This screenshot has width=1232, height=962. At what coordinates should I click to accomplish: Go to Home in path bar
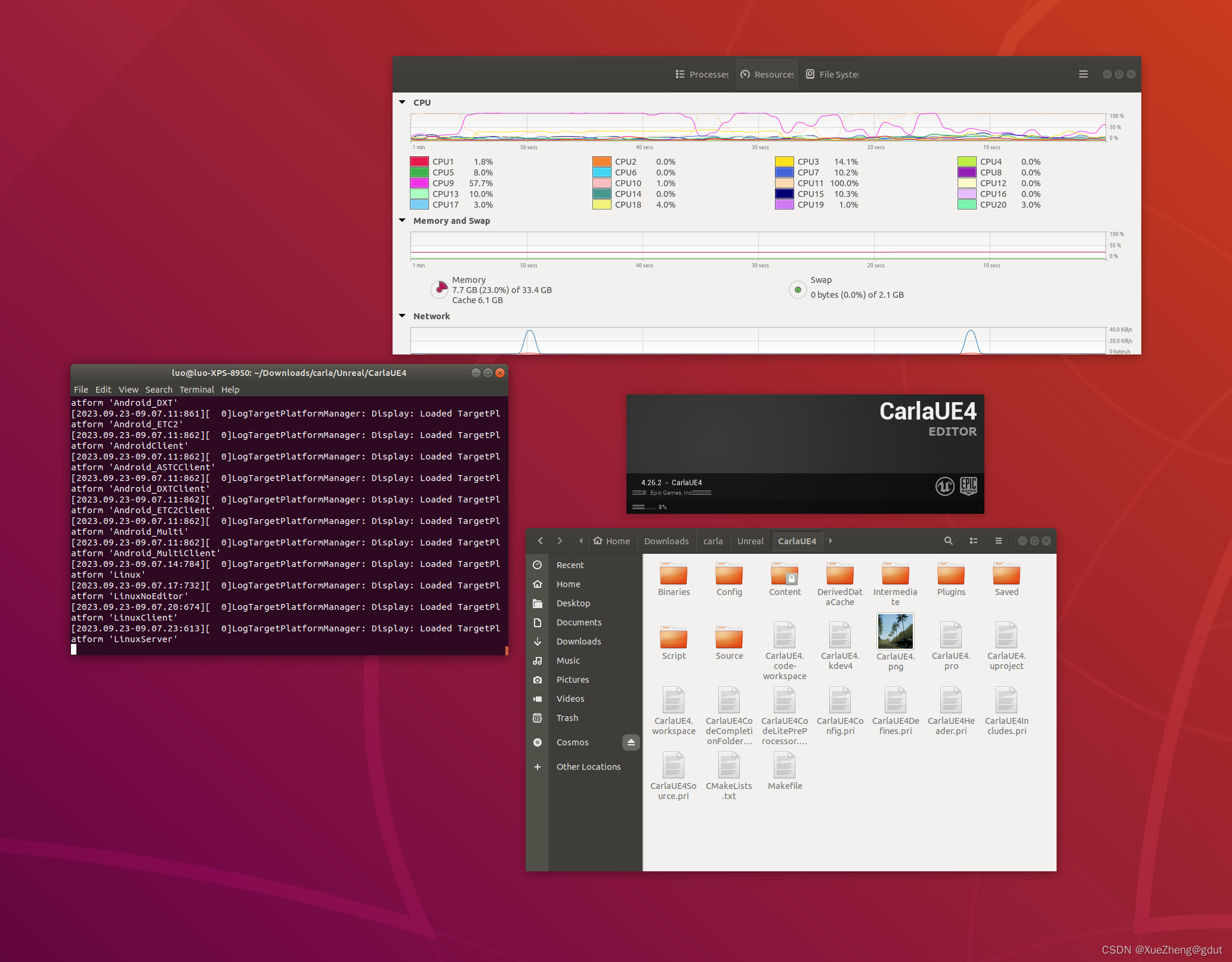tap(612, 541)
